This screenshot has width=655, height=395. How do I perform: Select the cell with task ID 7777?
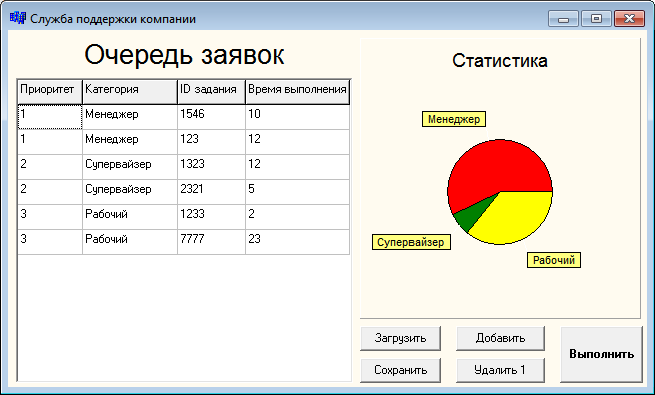[211, 242]
